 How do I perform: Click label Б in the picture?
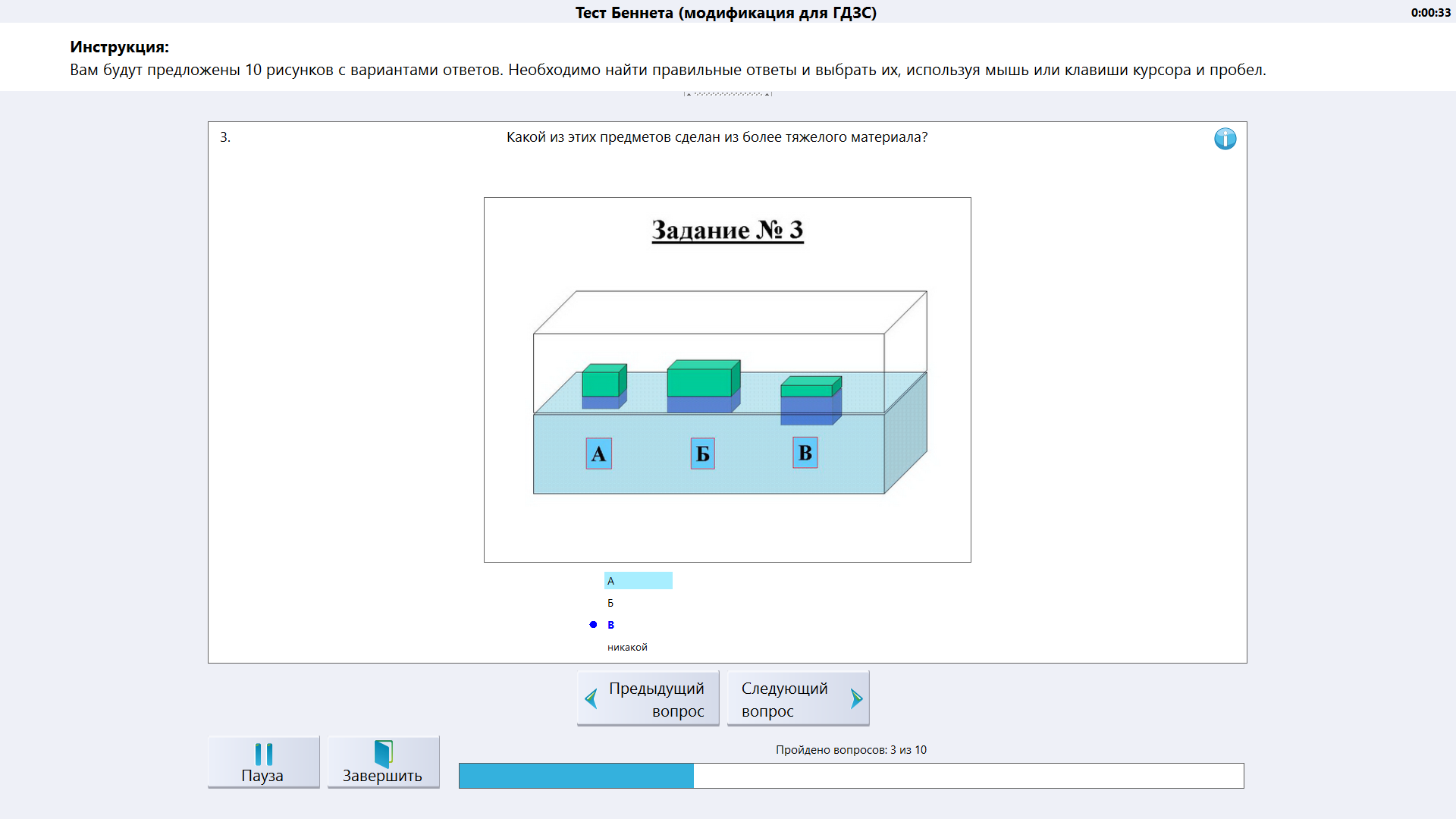tap(703, 453)
